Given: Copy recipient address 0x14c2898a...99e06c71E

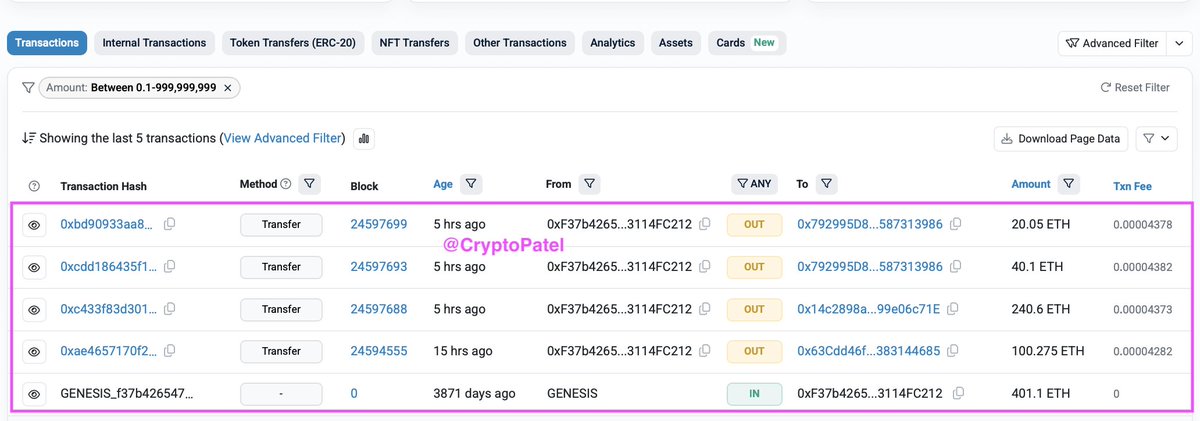Looking at the screenshot, I should pos(956,309).
